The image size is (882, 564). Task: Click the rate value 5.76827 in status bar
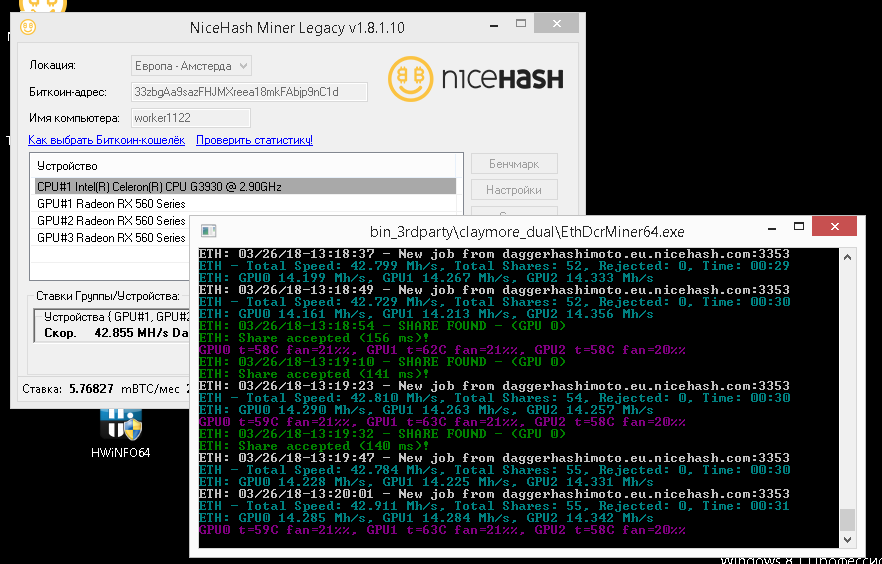coord(91,389)
